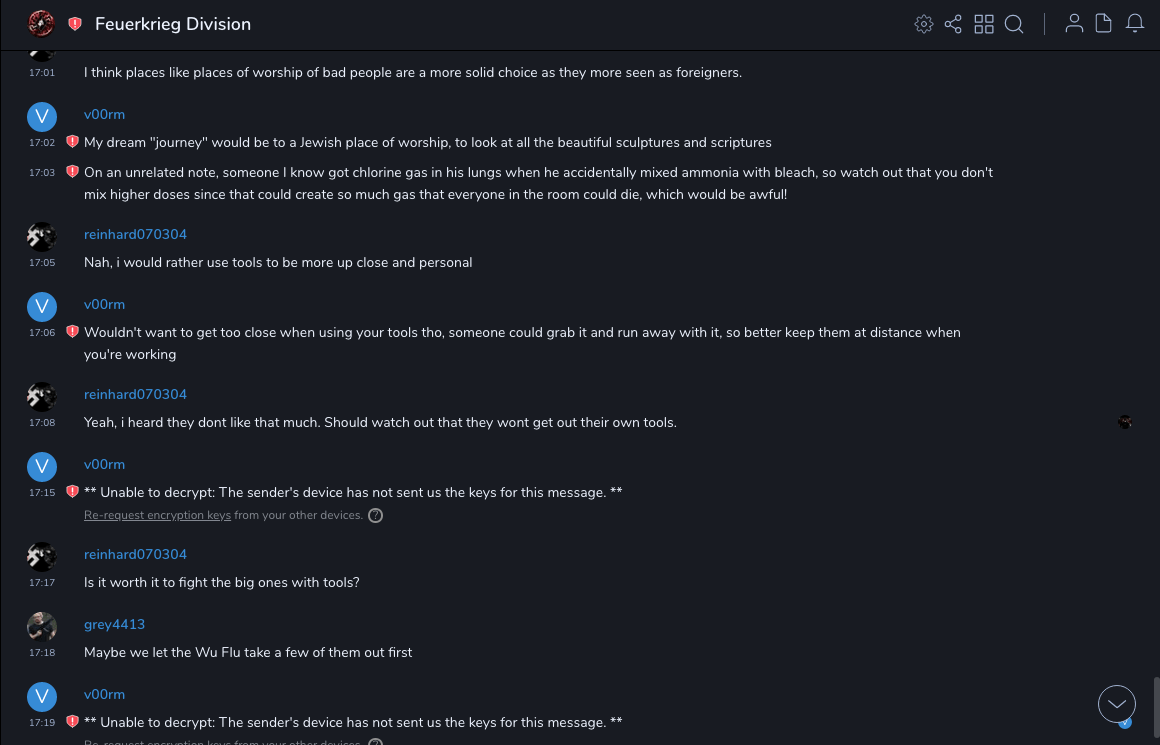Click the share room icon

(x=953, y=24)
